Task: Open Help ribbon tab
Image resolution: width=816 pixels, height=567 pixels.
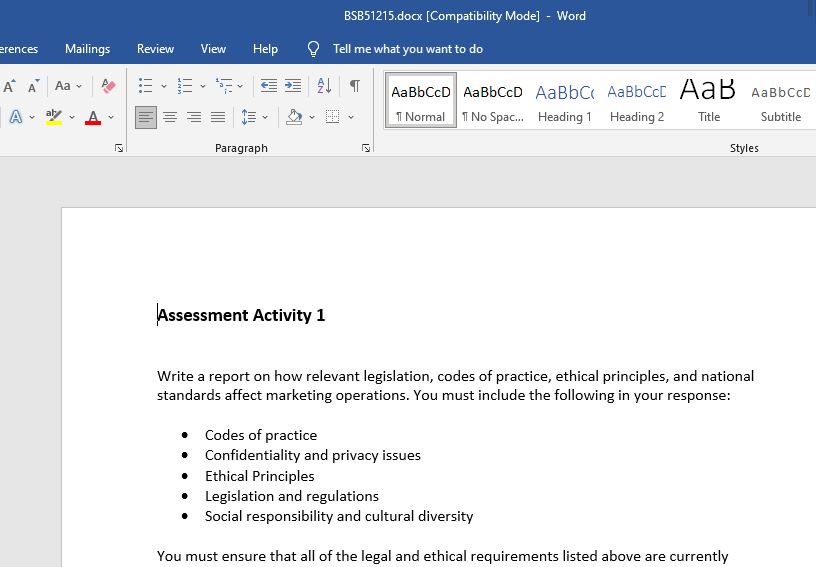Action: (265, 49)
